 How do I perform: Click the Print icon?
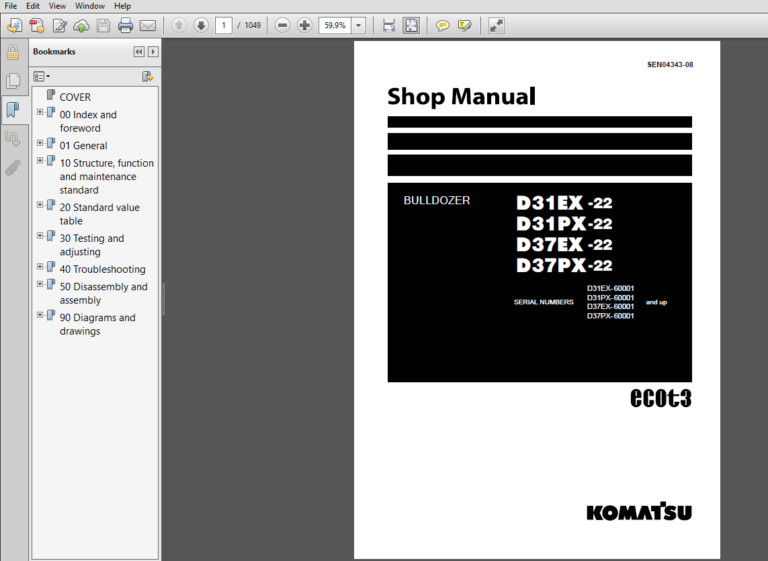125,25
